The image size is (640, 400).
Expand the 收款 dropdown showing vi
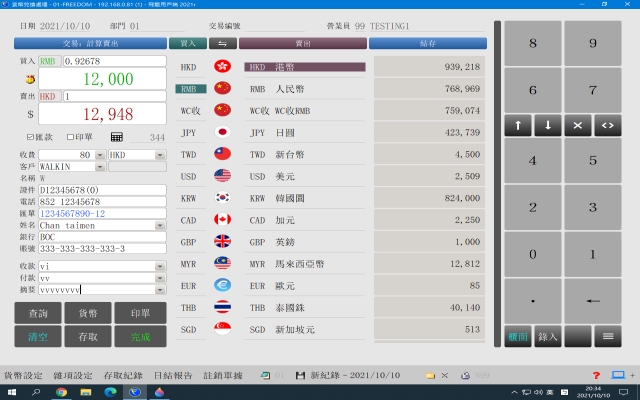[160, 267]
